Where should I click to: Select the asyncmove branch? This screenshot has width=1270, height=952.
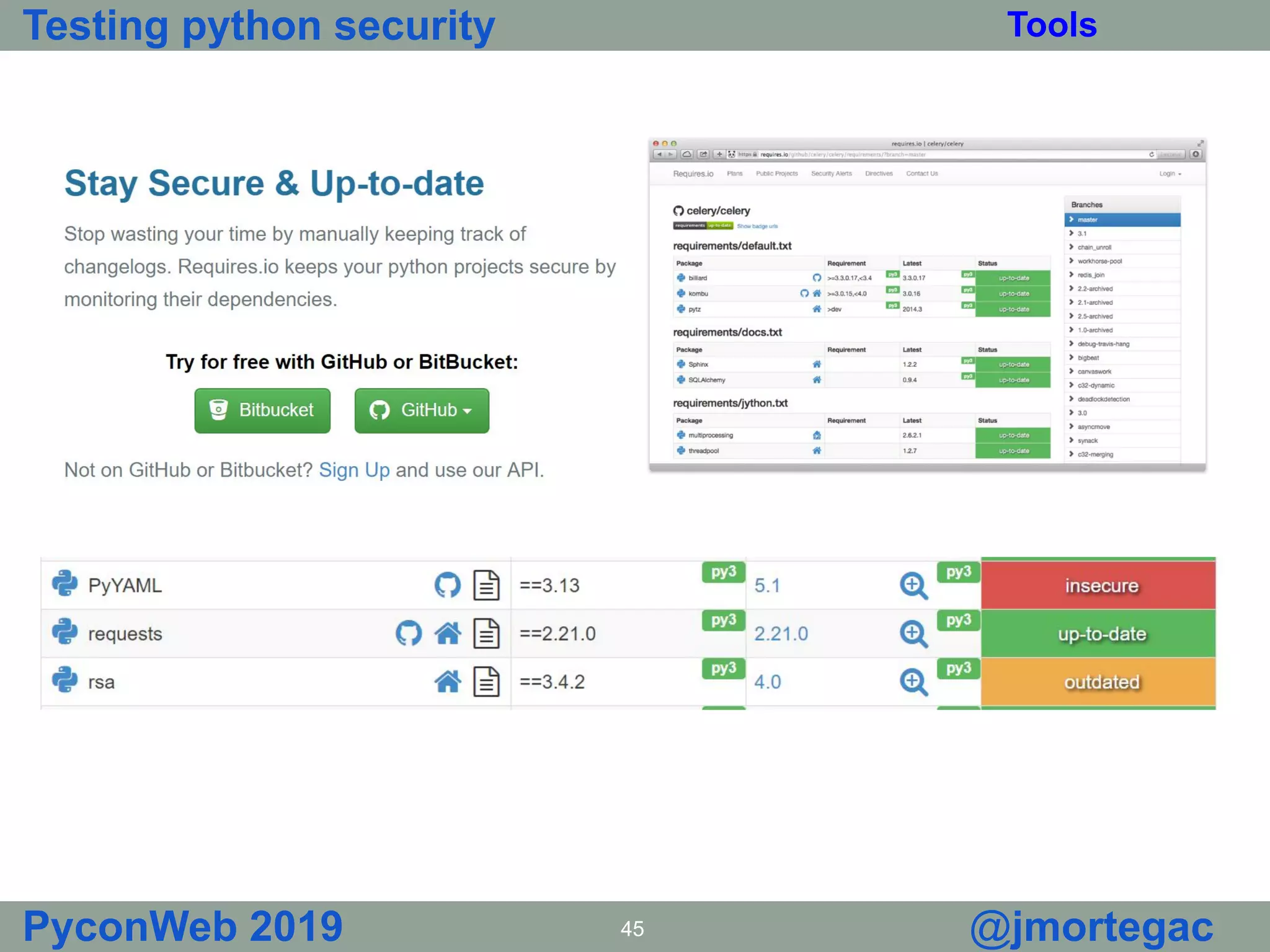click(1122, 427)
